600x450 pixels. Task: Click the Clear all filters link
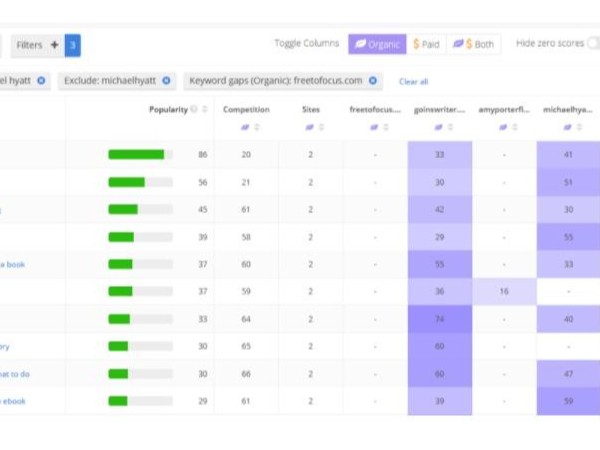point(413,81)
